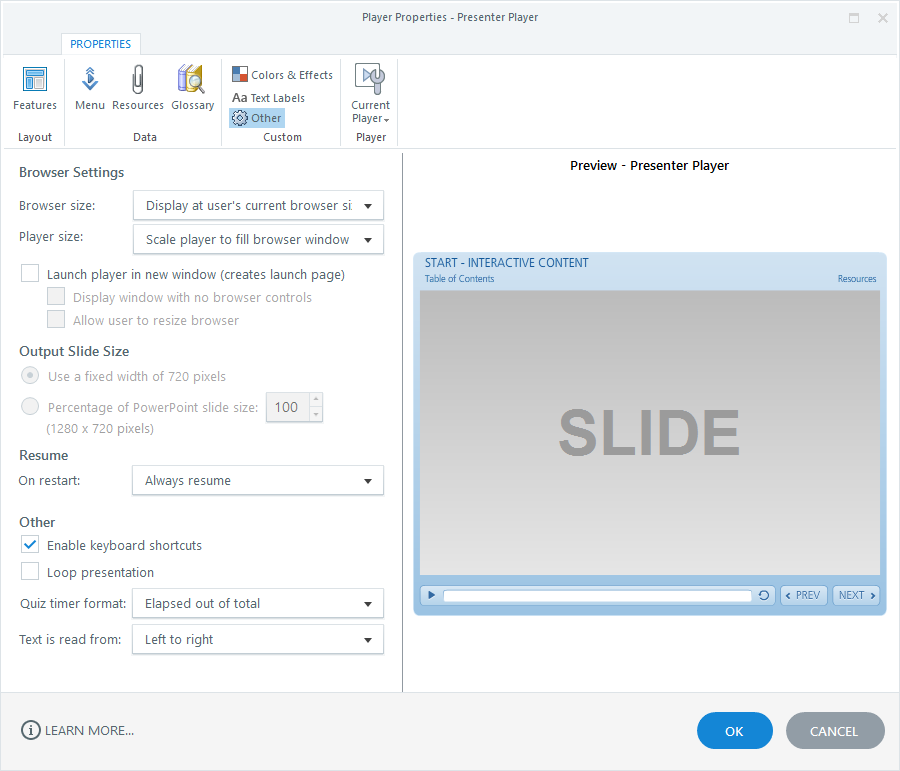Click the Learn More info icon
This screenshot has height=771, width=900.
tap(30, 730)
